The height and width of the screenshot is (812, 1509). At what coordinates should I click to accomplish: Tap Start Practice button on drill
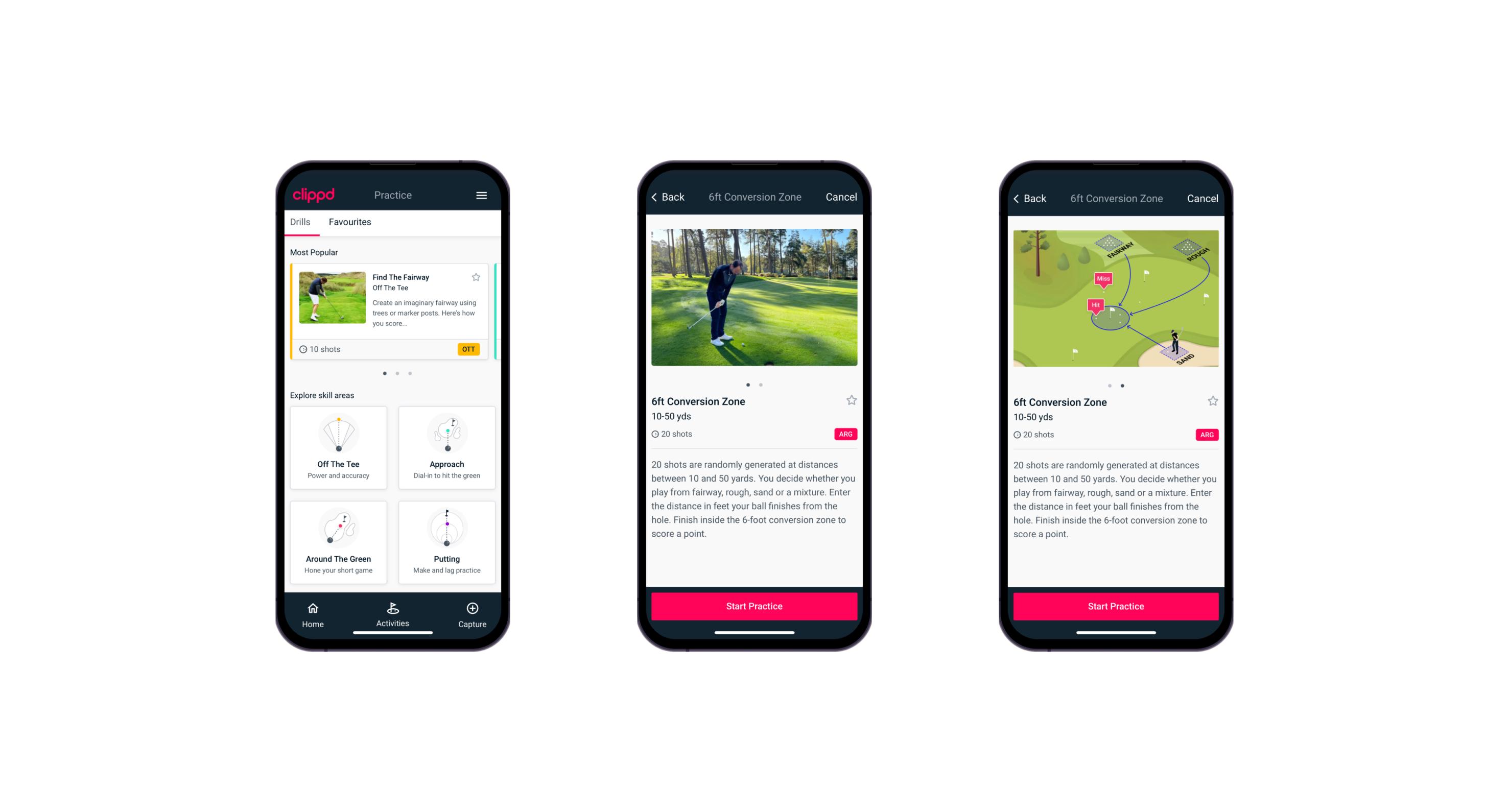click(754, 605)
